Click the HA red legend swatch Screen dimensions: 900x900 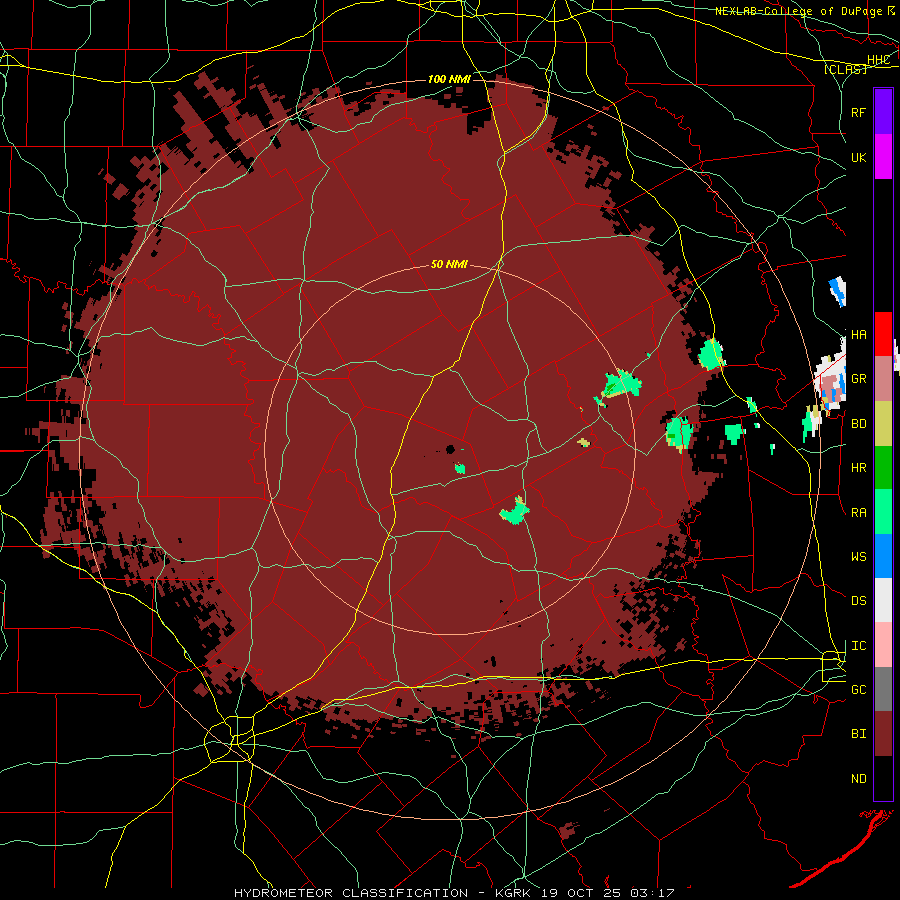pyautogui.click(x=883, y=334)
